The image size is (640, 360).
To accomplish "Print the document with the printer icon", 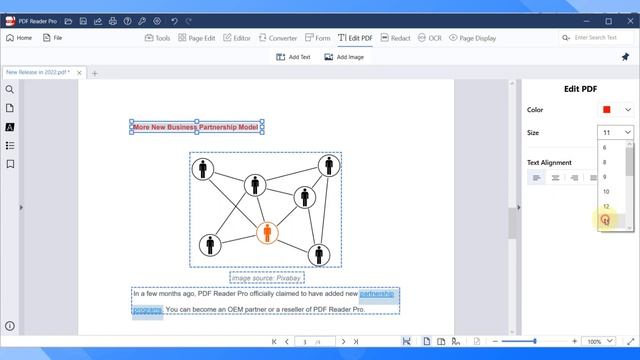I will (x=113, y=21).
